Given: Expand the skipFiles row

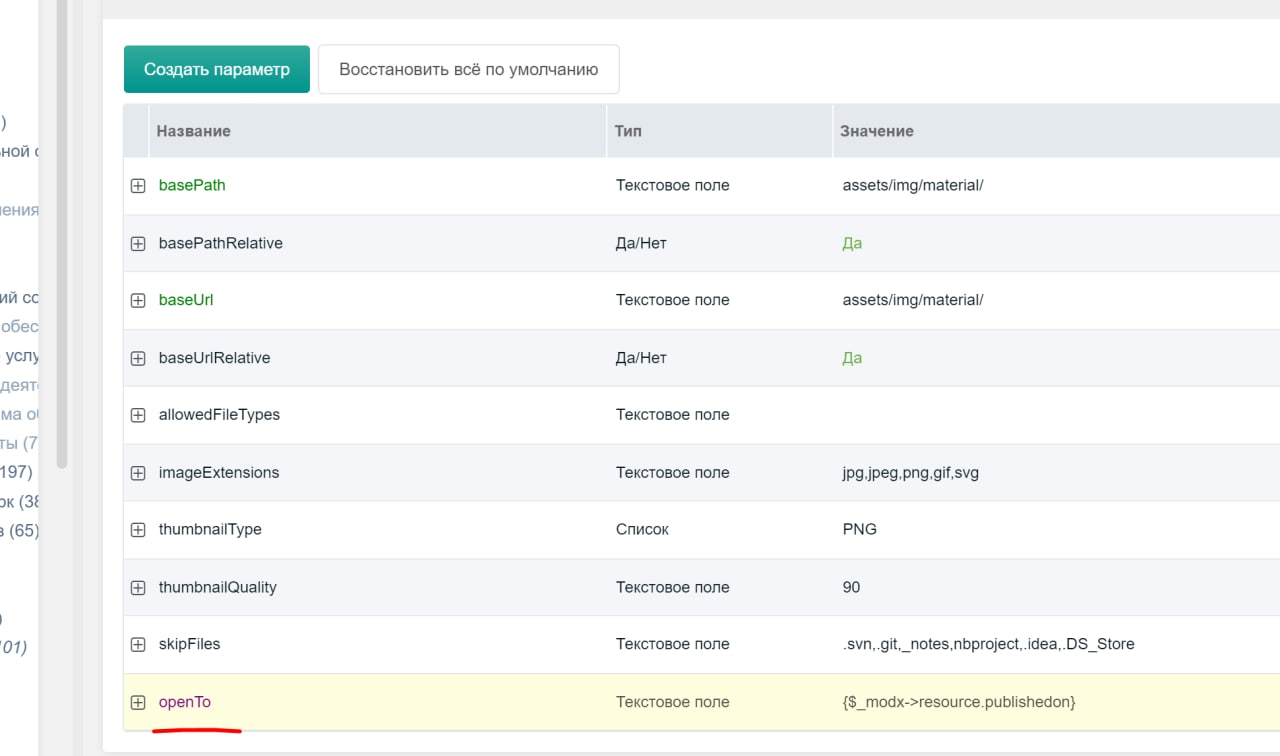Looking at the screenshot, I should click(x=138, y=645).
